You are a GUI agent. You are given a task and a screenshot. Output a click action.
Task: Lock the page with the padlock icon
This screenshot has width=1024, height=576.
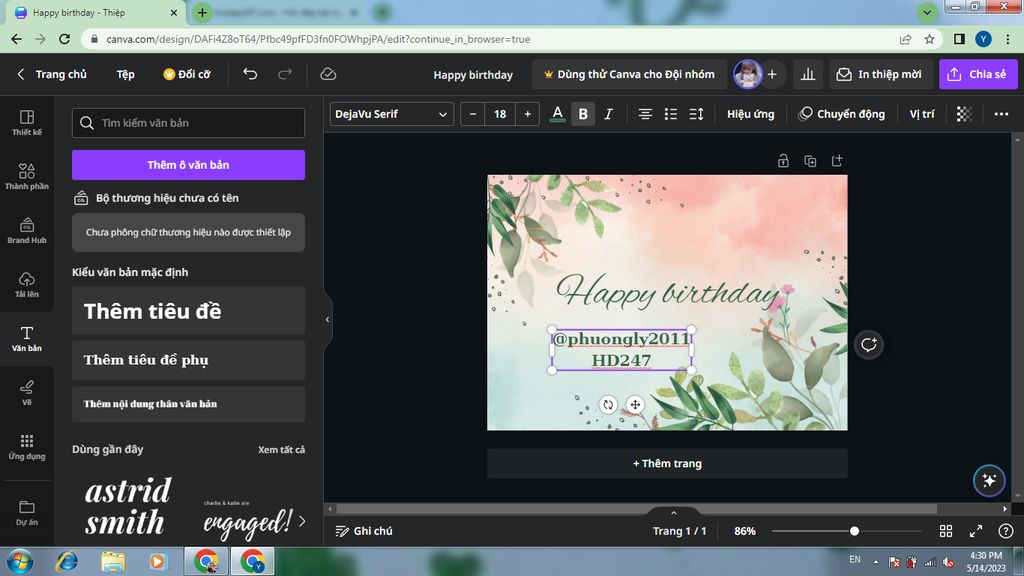(783, 161)
